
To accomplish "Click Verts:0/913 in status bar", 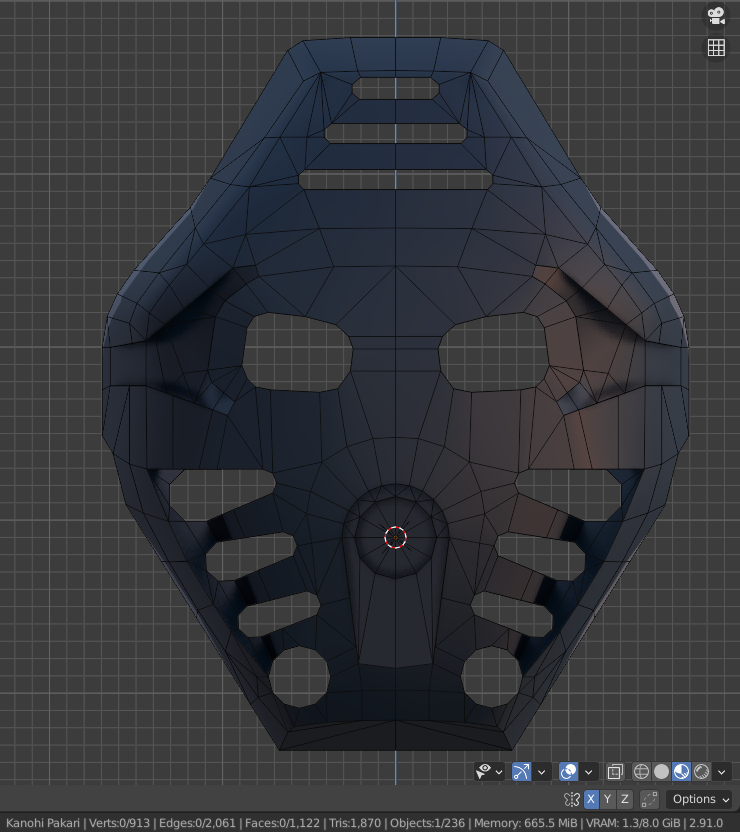I will click(x=119, y=823).
